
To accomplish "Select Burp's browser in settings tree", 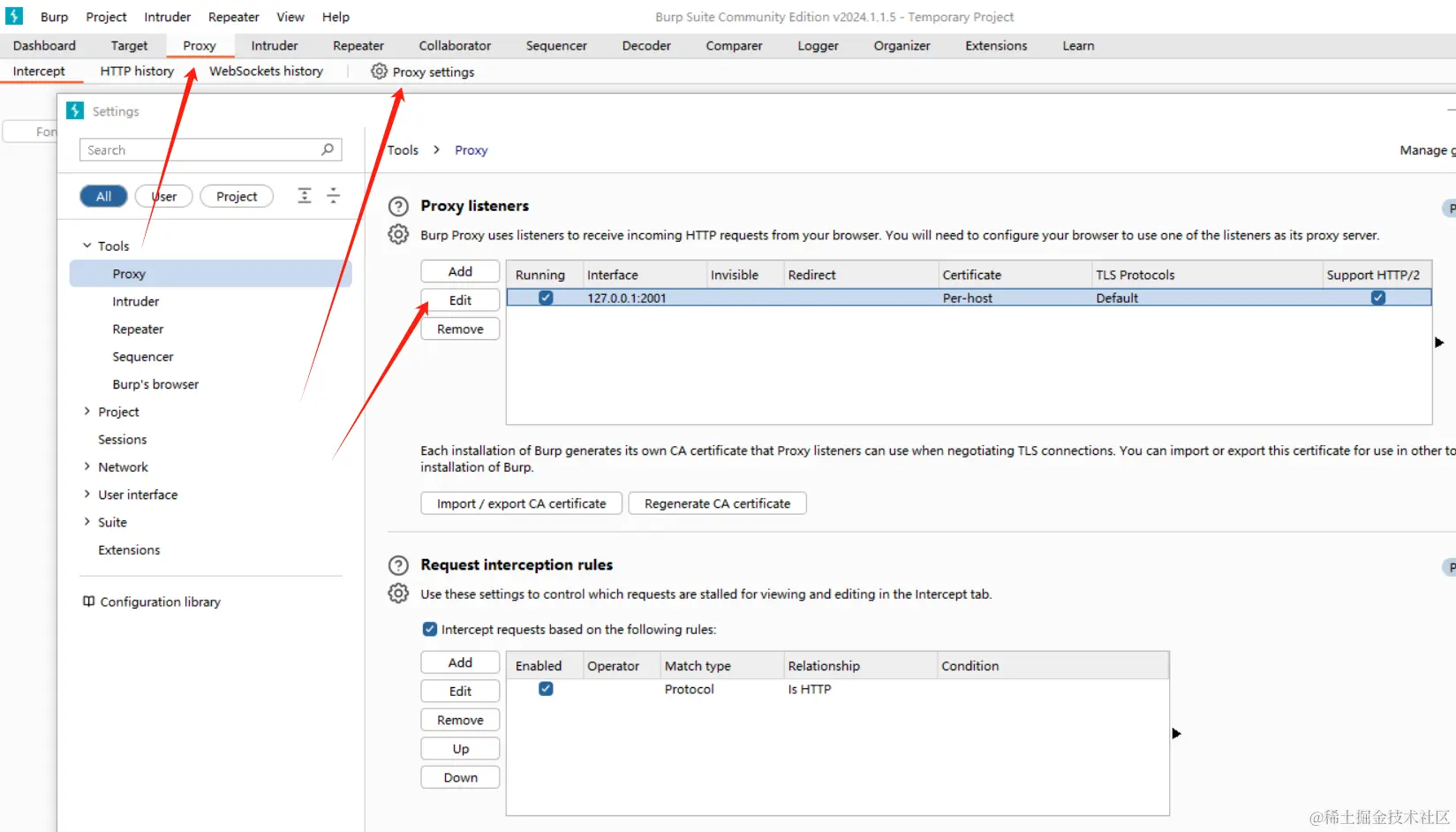I will pyautogui.click(x=155, y=384).
